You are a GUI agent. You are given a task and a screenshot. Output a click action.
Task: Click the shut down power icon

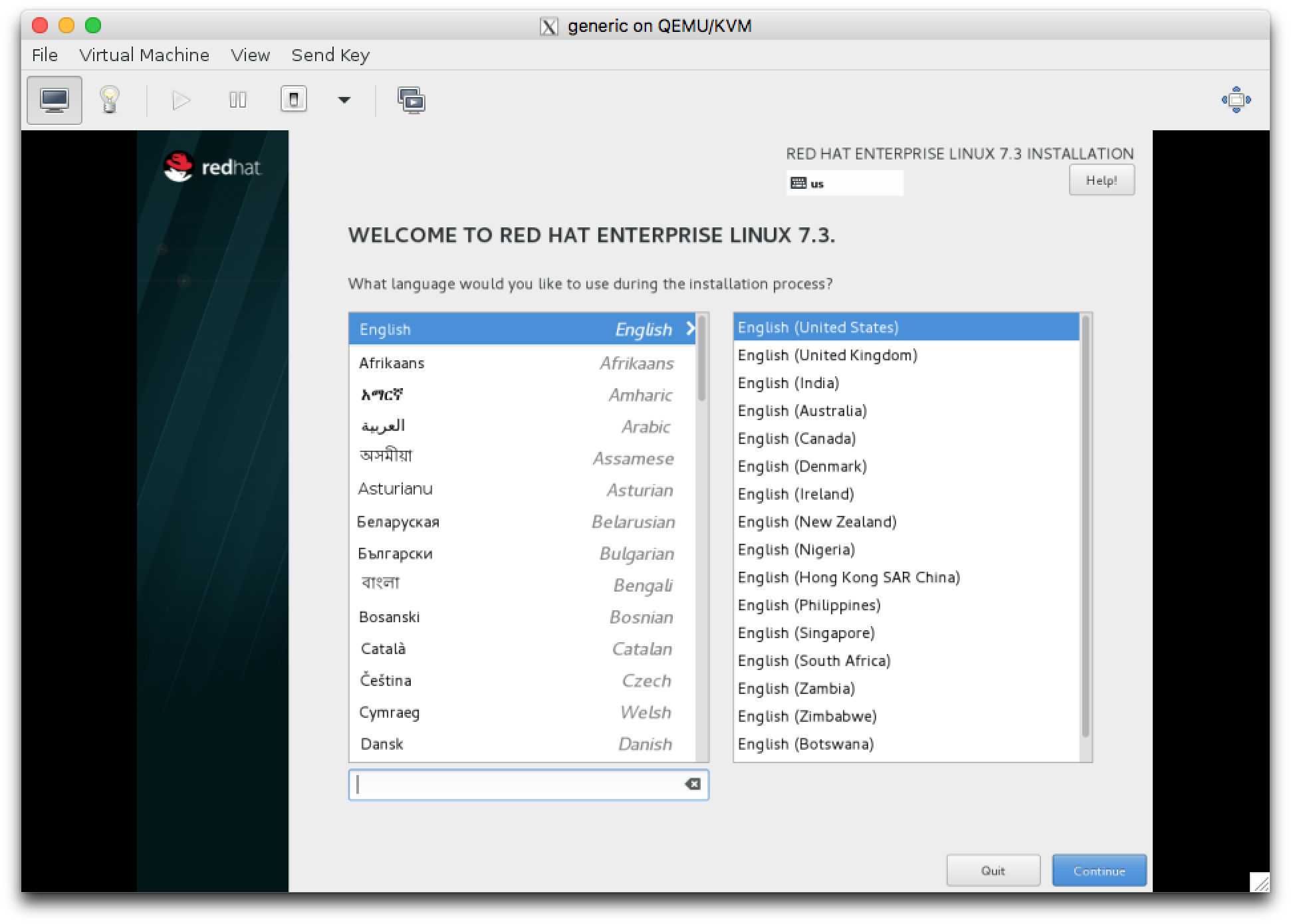[x=294, y=100]
